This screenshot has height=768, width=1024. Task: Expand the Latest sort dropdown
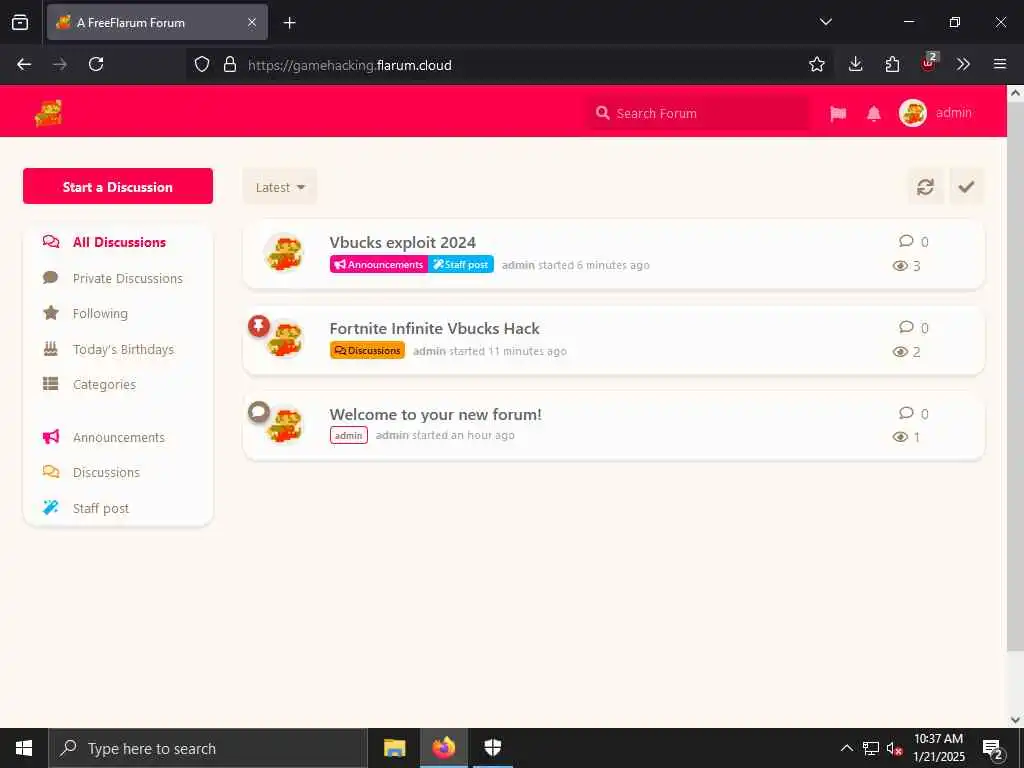pos(280,187)
